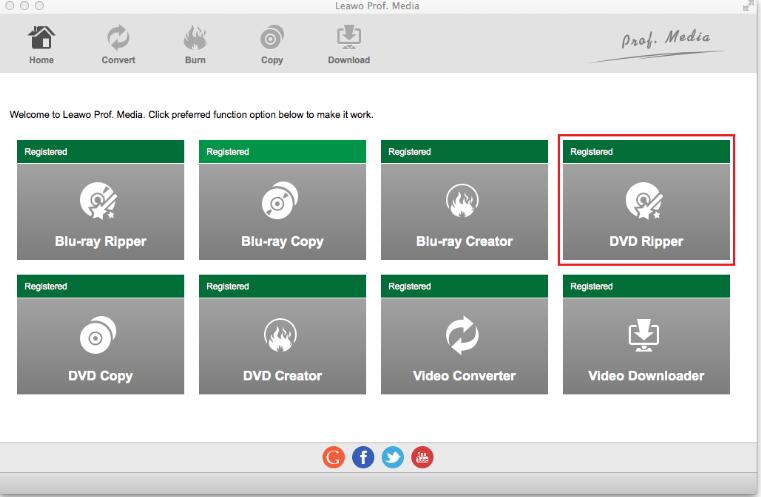
Task: Click the Burn label in toolbar
Action: [x=195, y=60]
